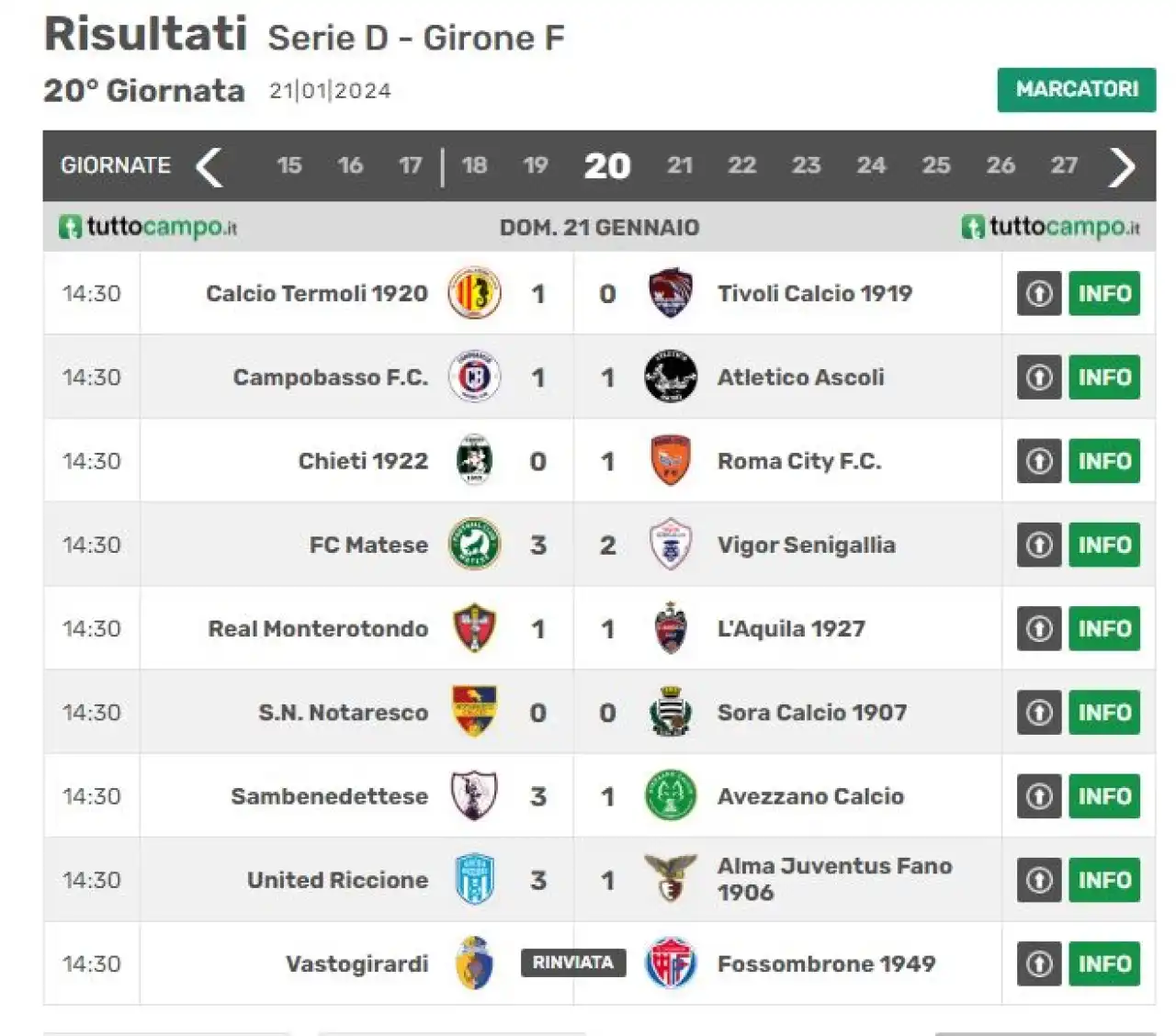
Task: Open the MARCATORI button
Action: (1077, 89)
